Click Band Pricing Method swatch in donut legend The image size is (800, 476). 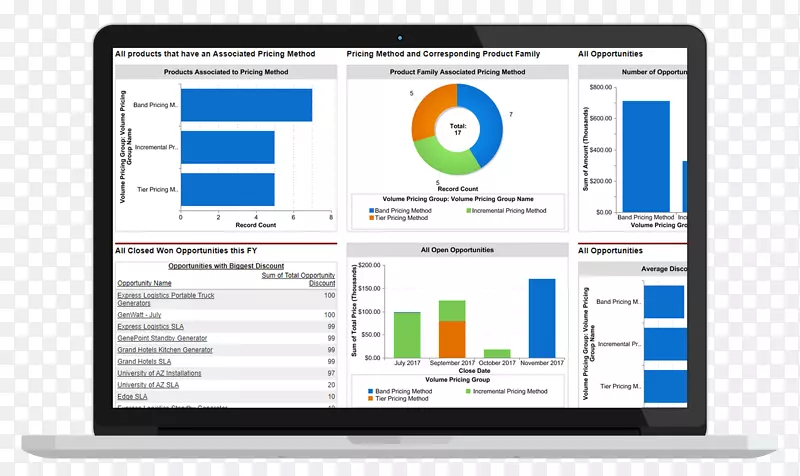[x=371, y=211]
